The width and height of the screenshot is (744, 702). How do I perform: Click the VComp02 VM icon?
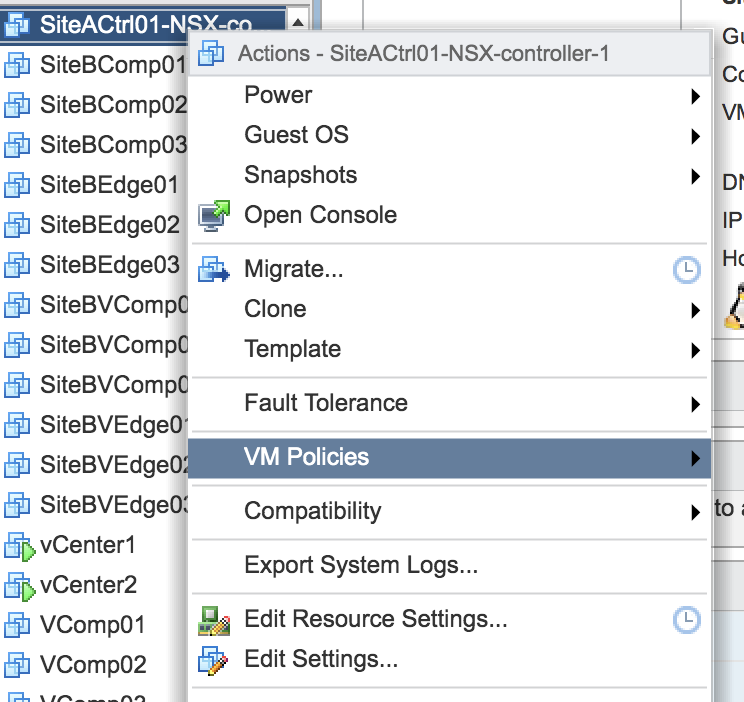[17, 664]
